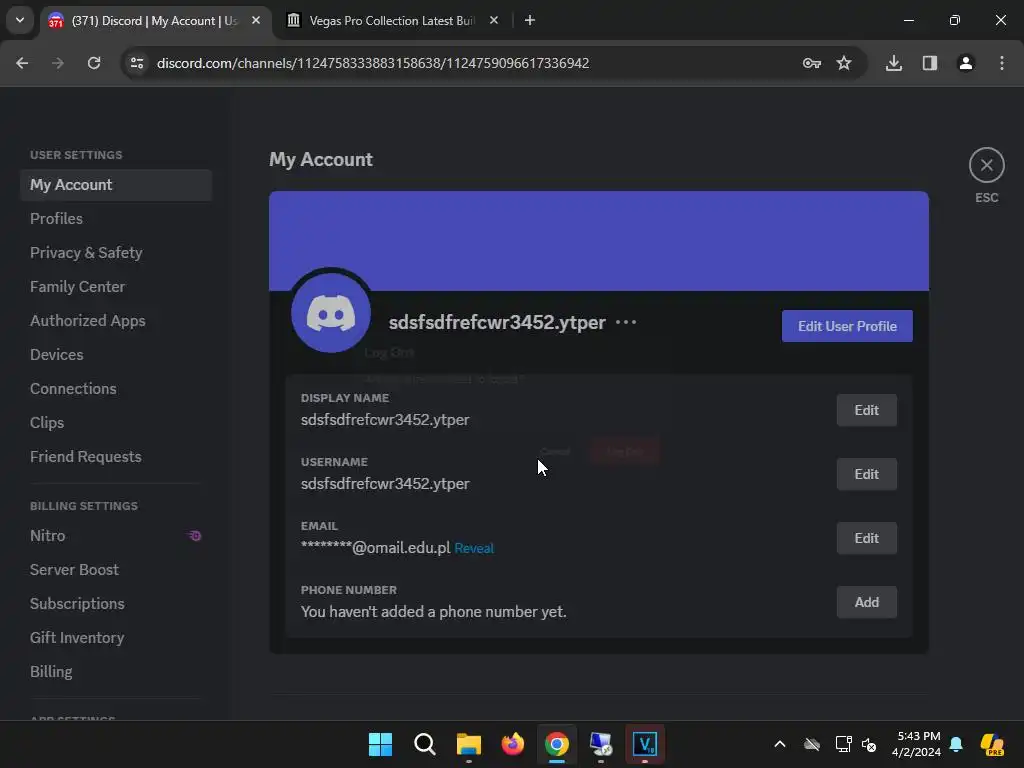This screenshot has width=1024, height=768.
Task: Reload the Discord page
Action: (94, 63)
